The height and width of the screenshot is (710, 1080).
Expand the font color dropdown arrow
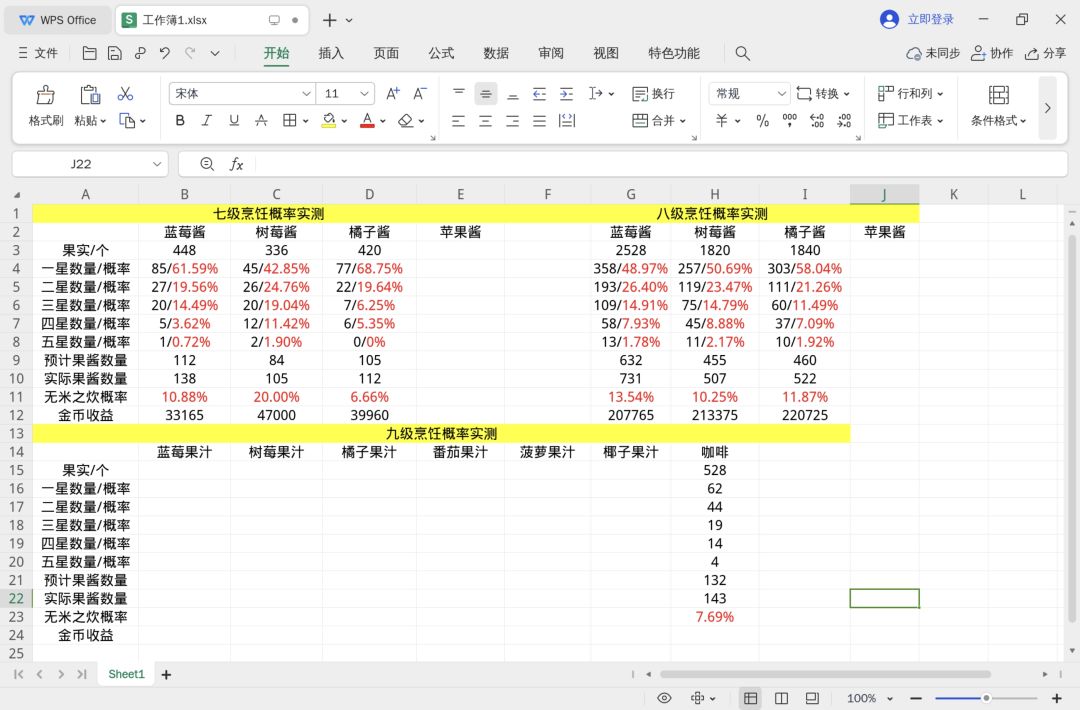click(x=382, y=121)
